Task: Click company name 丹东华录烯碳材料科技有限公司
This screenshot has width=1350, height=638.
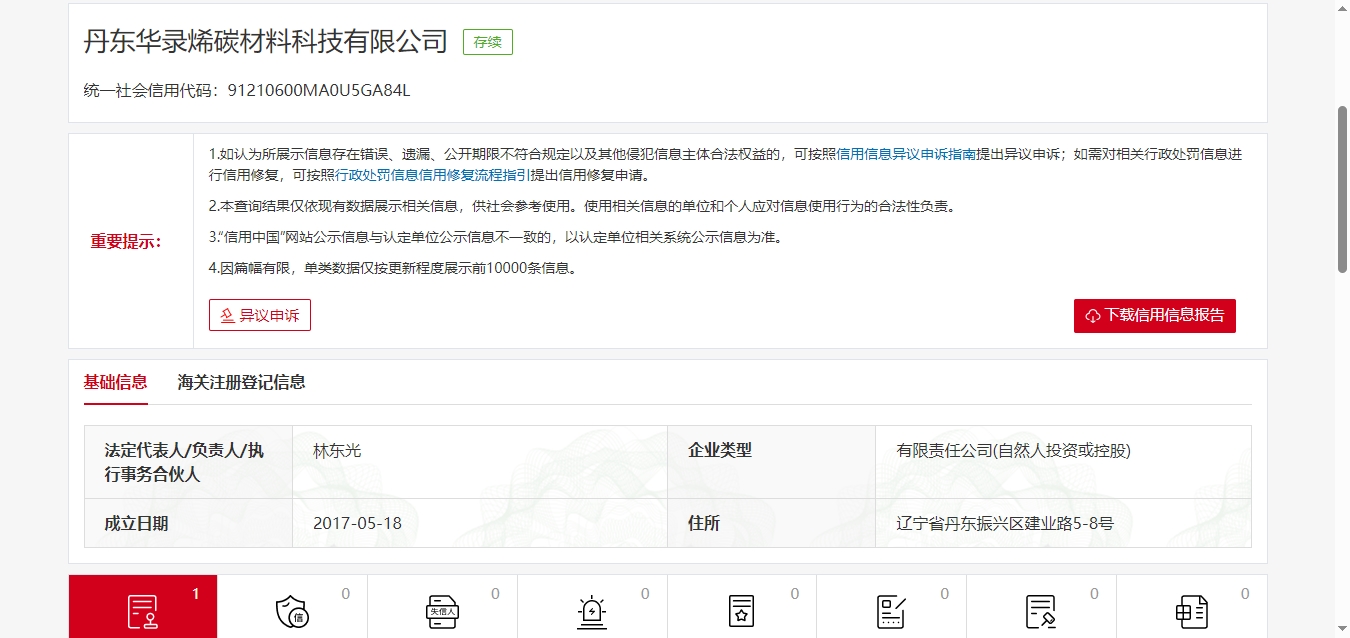Action: [x=266, y=42]
